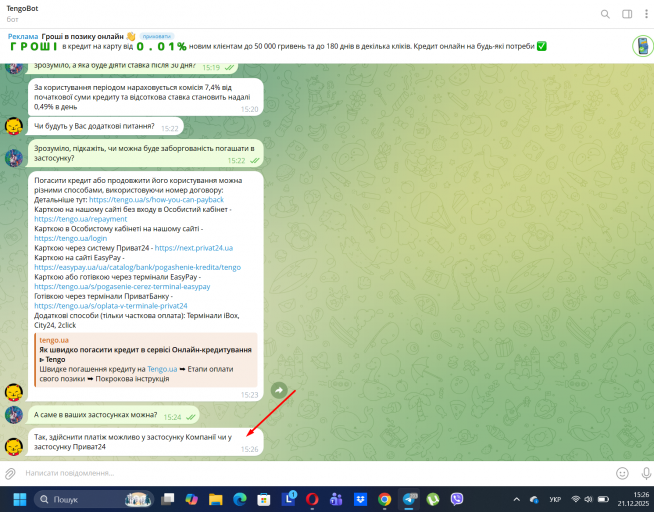Open Task View on the taskbar
Viewport: 654px width, 512px height.
coord(168,499)
